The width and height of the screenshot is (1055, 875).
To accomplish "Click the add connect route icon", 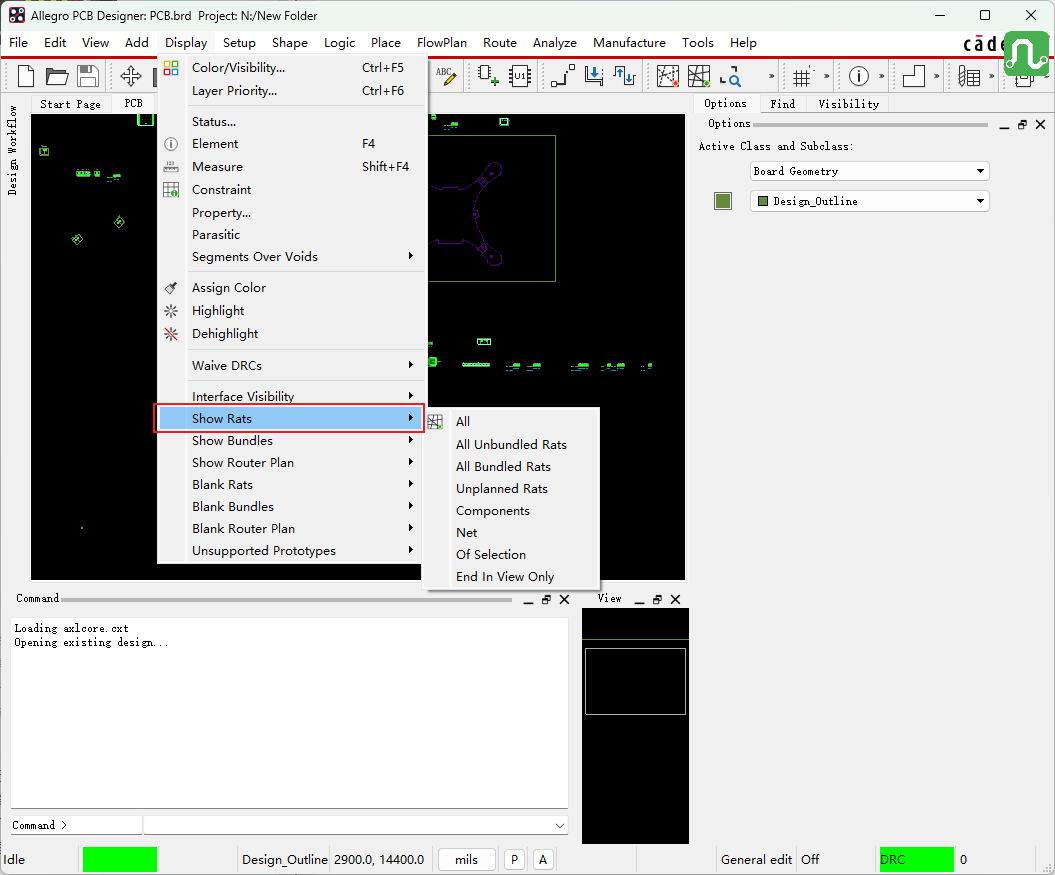I will pos(562,76).
